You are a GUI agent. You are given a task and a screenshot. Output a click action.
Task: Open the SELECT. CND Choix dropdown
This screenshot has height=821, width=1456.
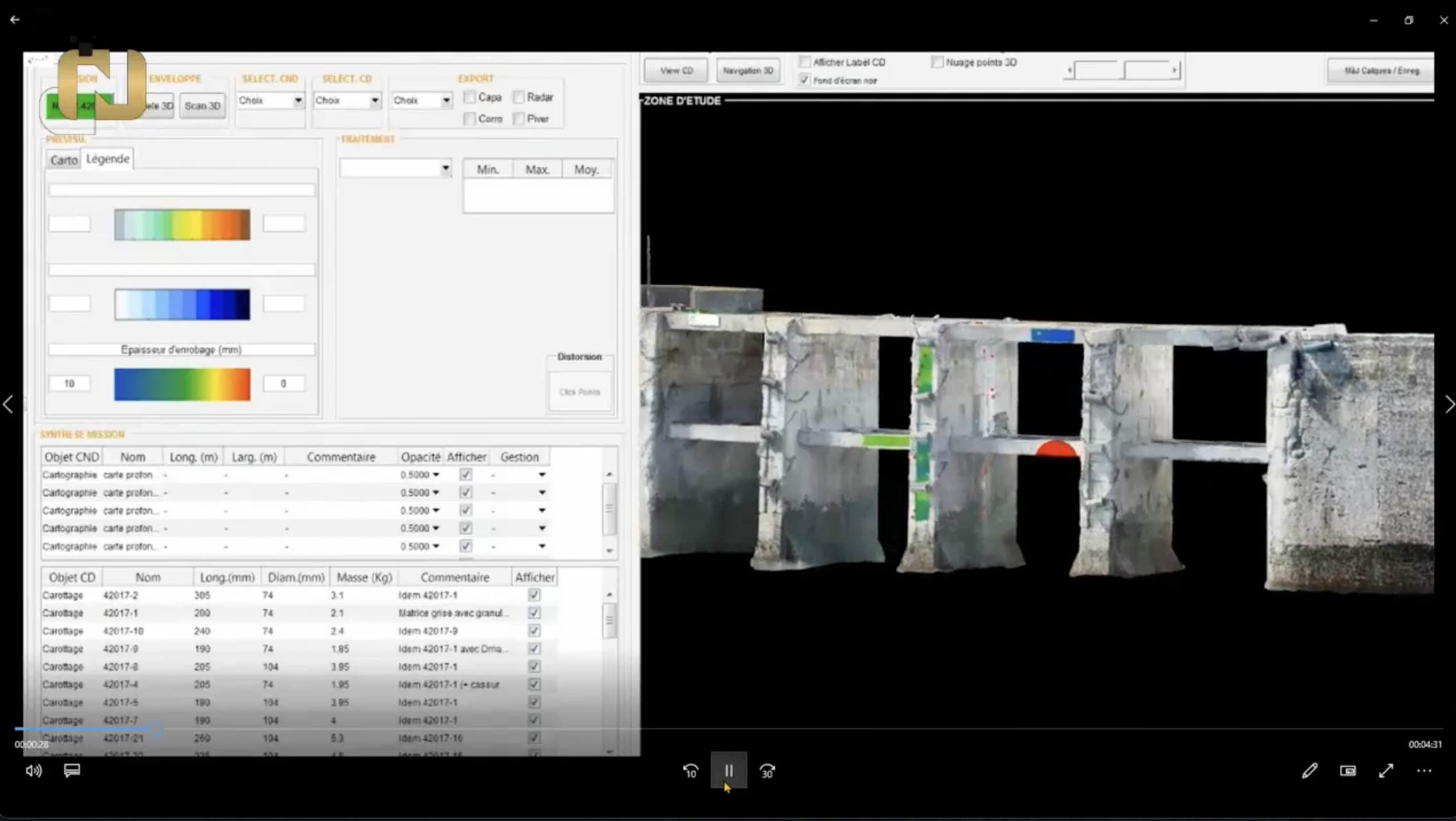click(x=298, y=101)
